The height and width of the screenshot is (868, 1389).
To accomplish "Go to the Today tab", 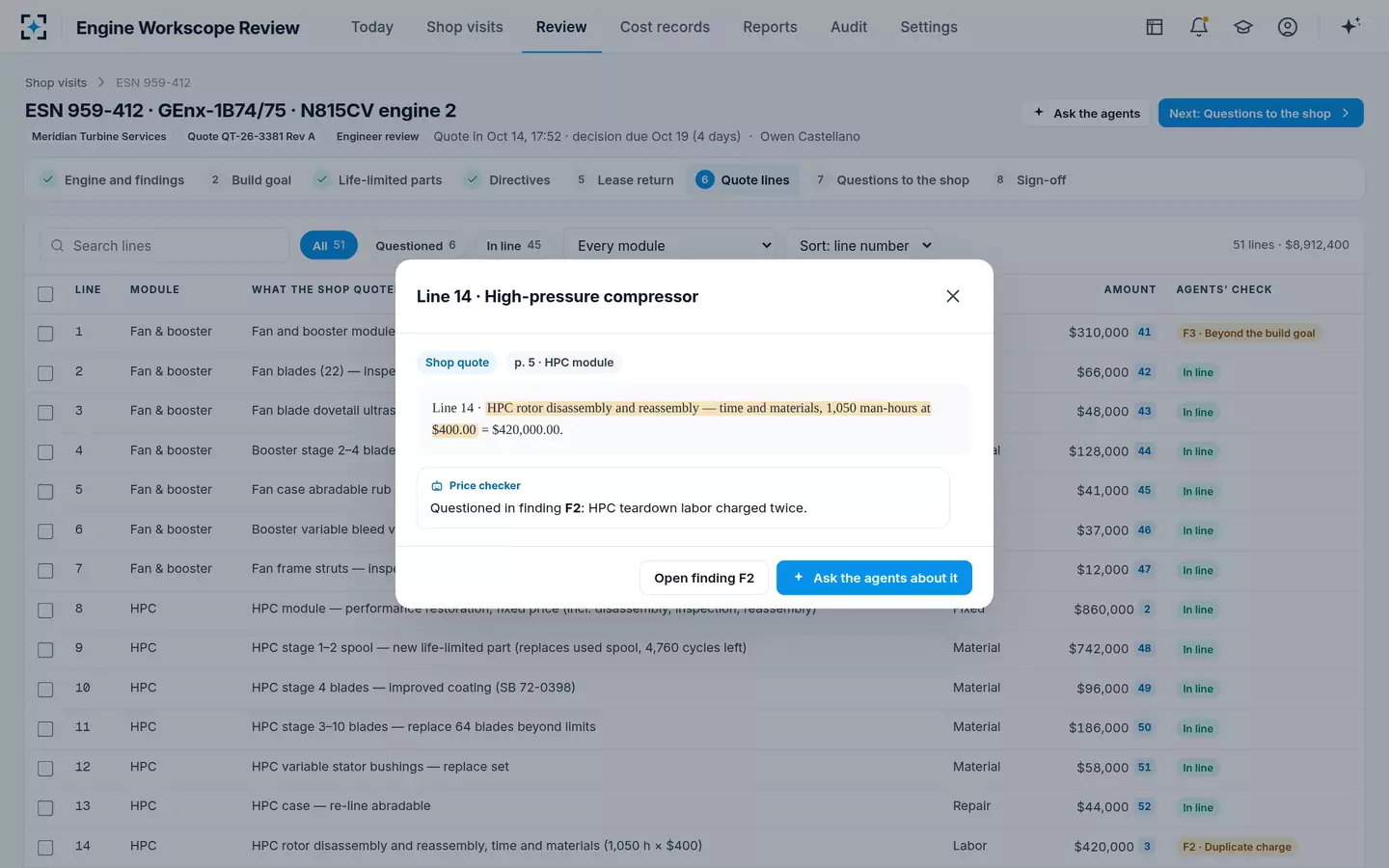I will tap(372, 27).
